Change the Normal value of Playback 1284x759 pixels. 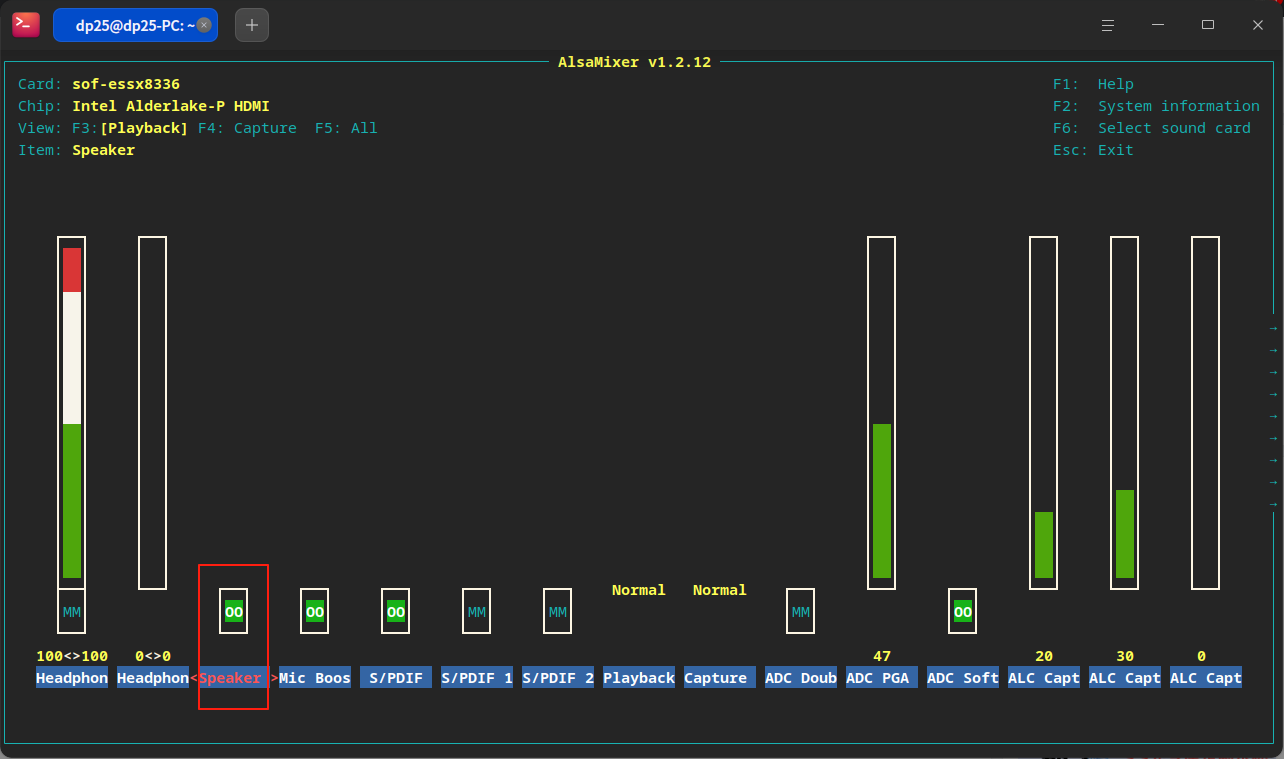[x=639, y=590]
